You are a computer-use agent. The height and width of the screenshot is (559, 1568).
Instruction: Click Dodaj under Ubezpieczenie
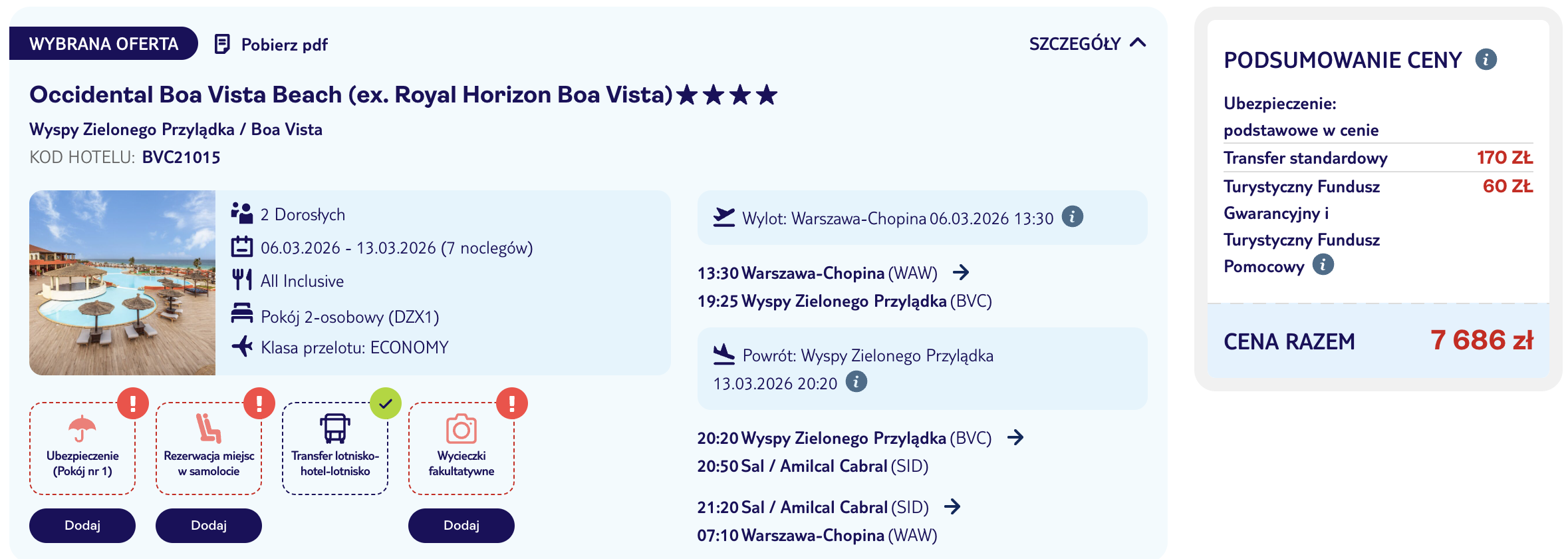82,526
